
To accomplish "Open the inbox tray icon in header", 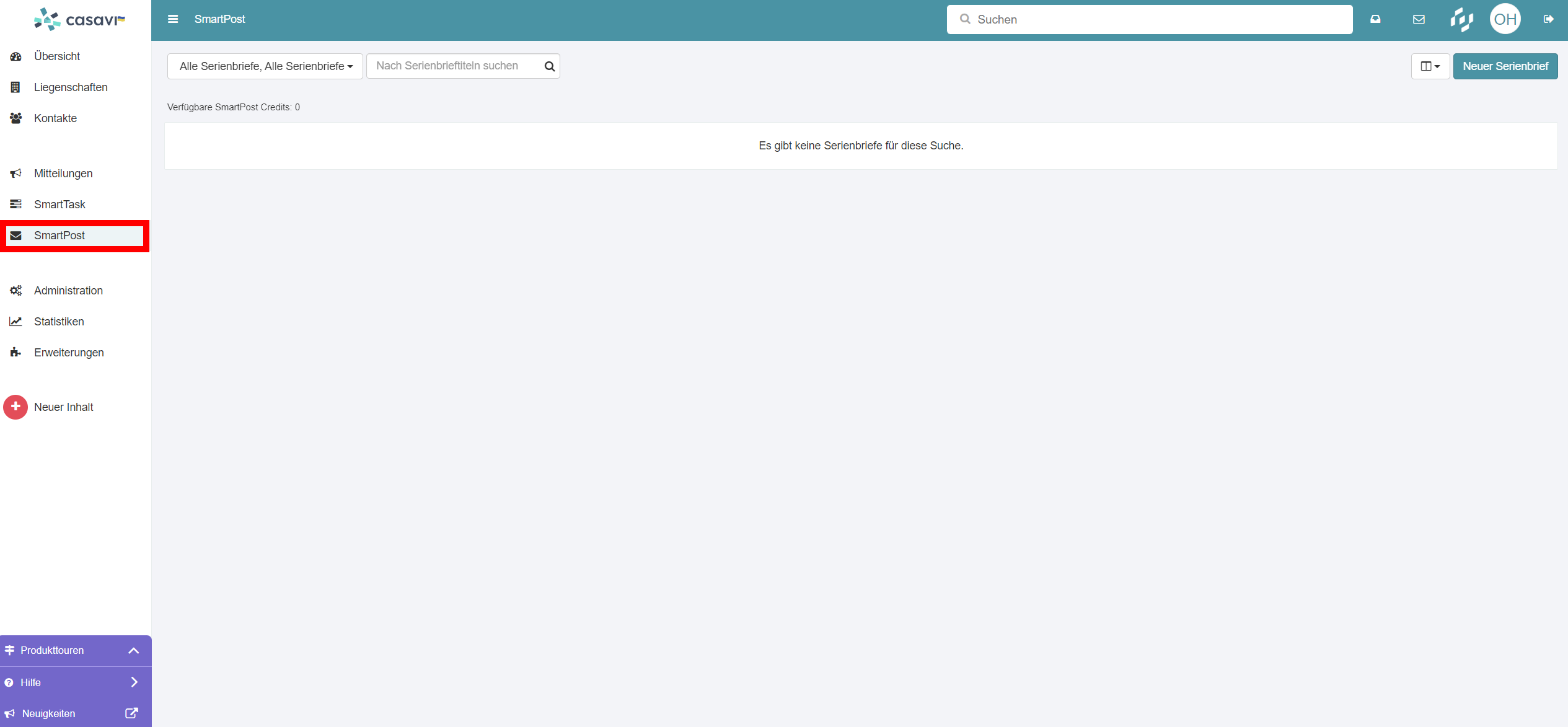I will [x=1375, y=19].
